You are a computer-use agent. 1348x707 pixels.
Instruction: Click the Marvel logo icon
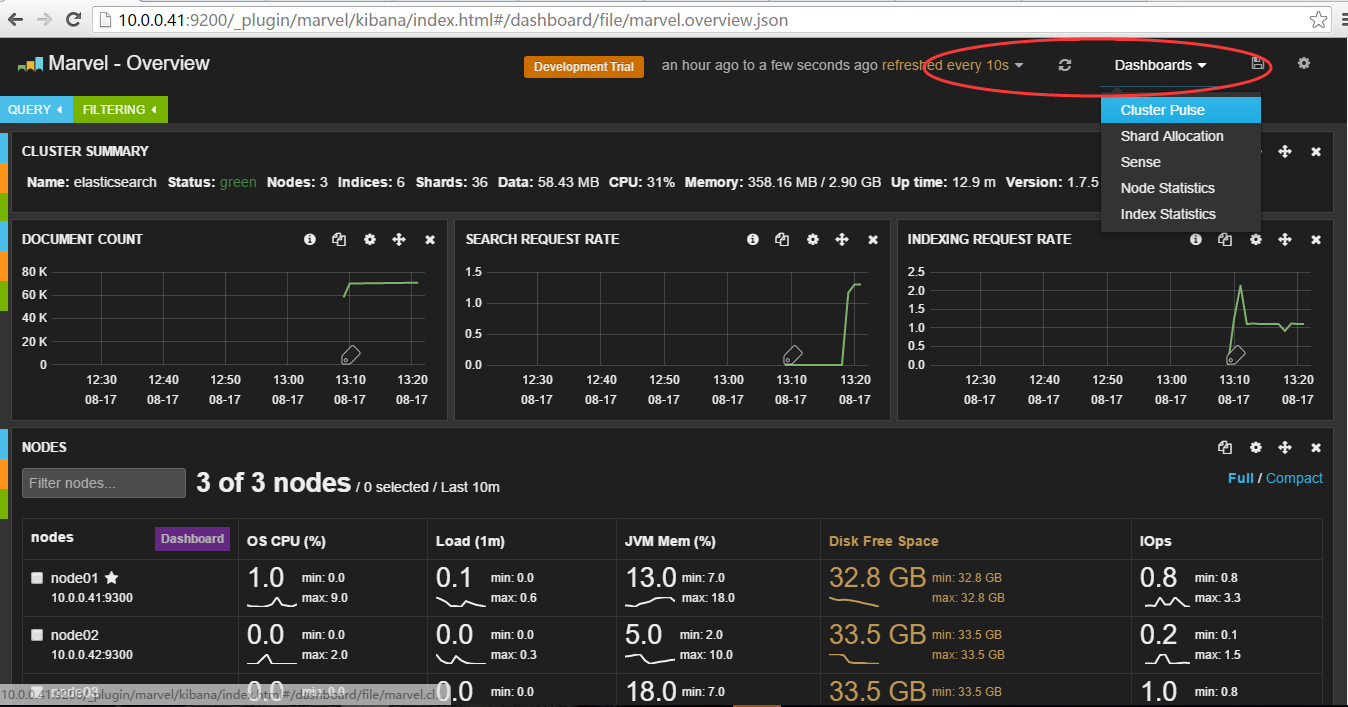pos(30,64)
